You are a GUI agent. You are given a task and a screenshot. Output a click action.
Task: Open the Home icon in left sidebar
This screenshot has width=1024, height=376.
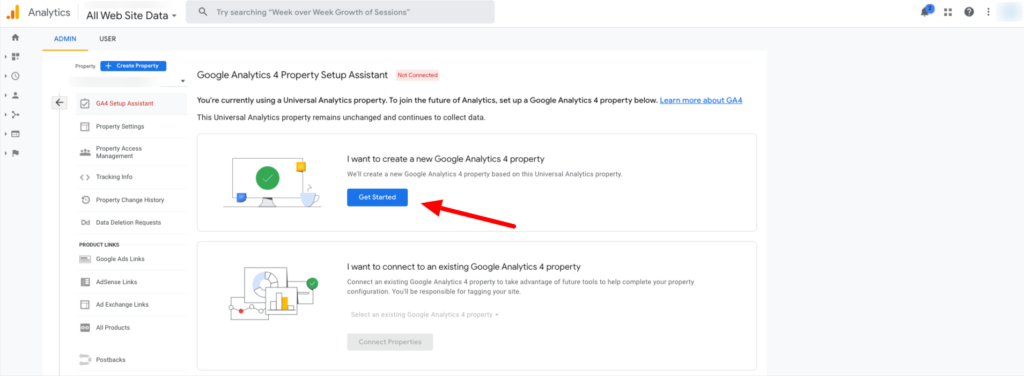click(x=15, y=37)
